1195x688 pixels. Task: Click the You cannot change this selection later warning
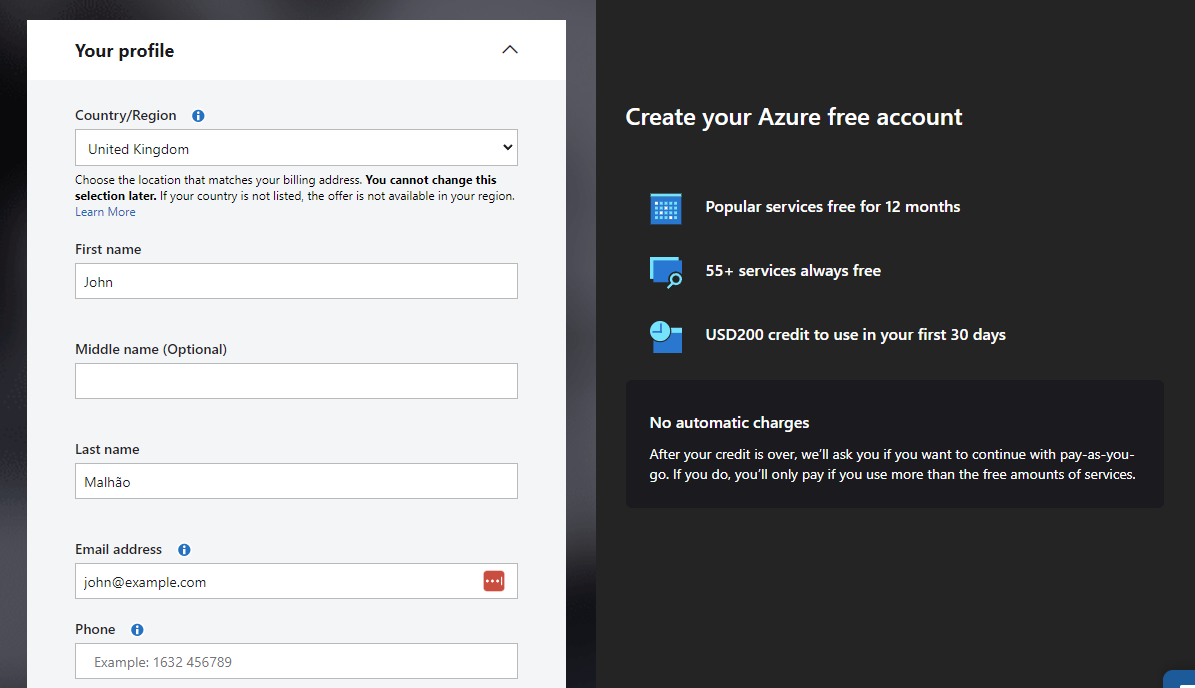pos(286,187)
